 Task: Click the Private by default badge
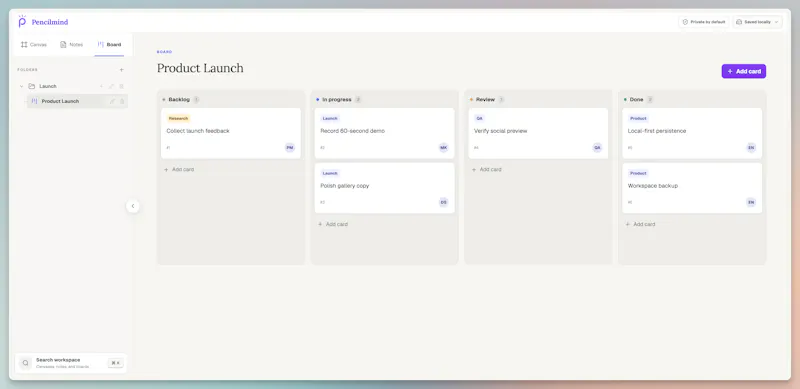click(704, 22)
